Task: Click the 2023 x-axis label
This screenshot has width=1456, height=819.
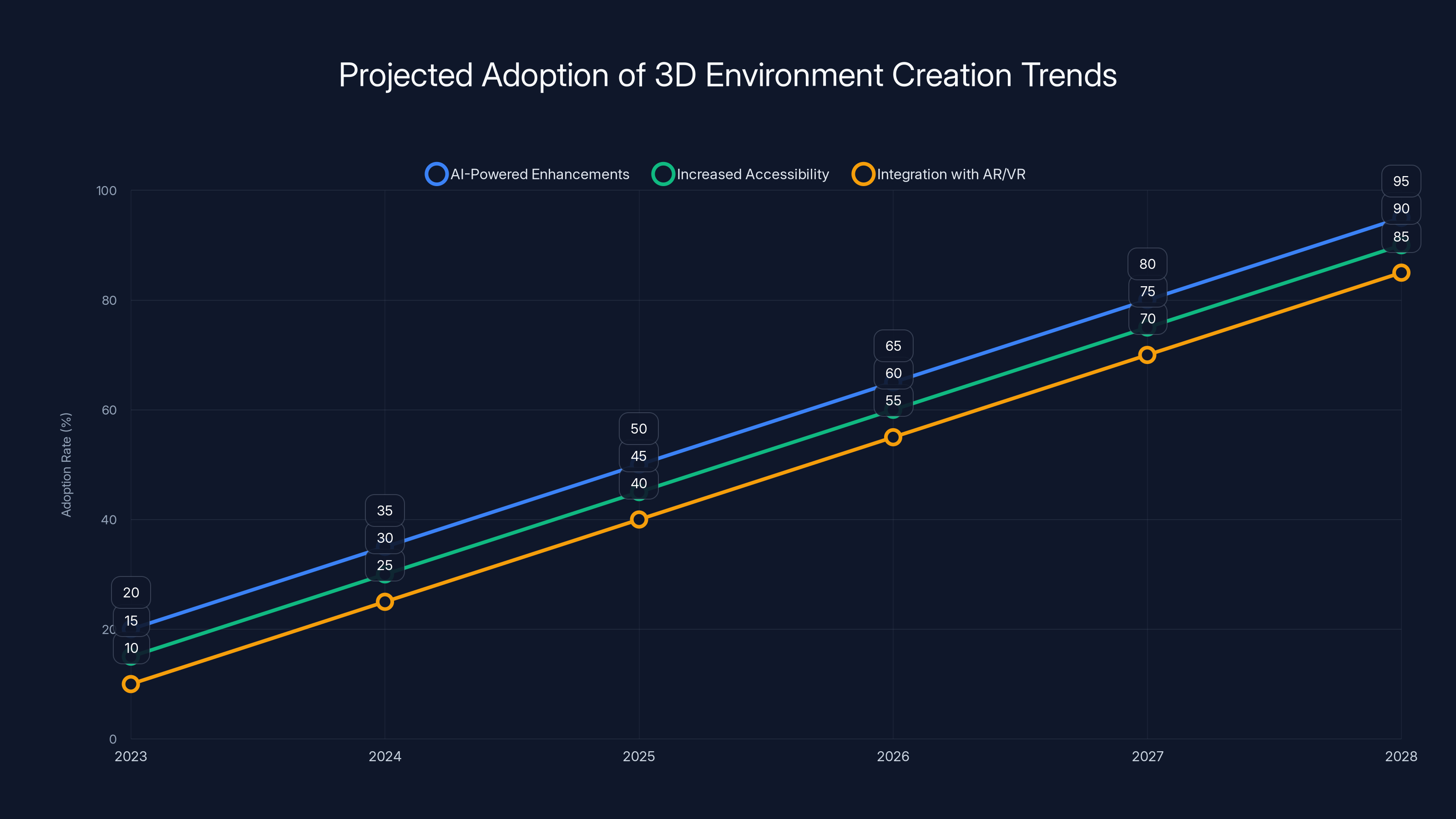Action: point(131,756)
